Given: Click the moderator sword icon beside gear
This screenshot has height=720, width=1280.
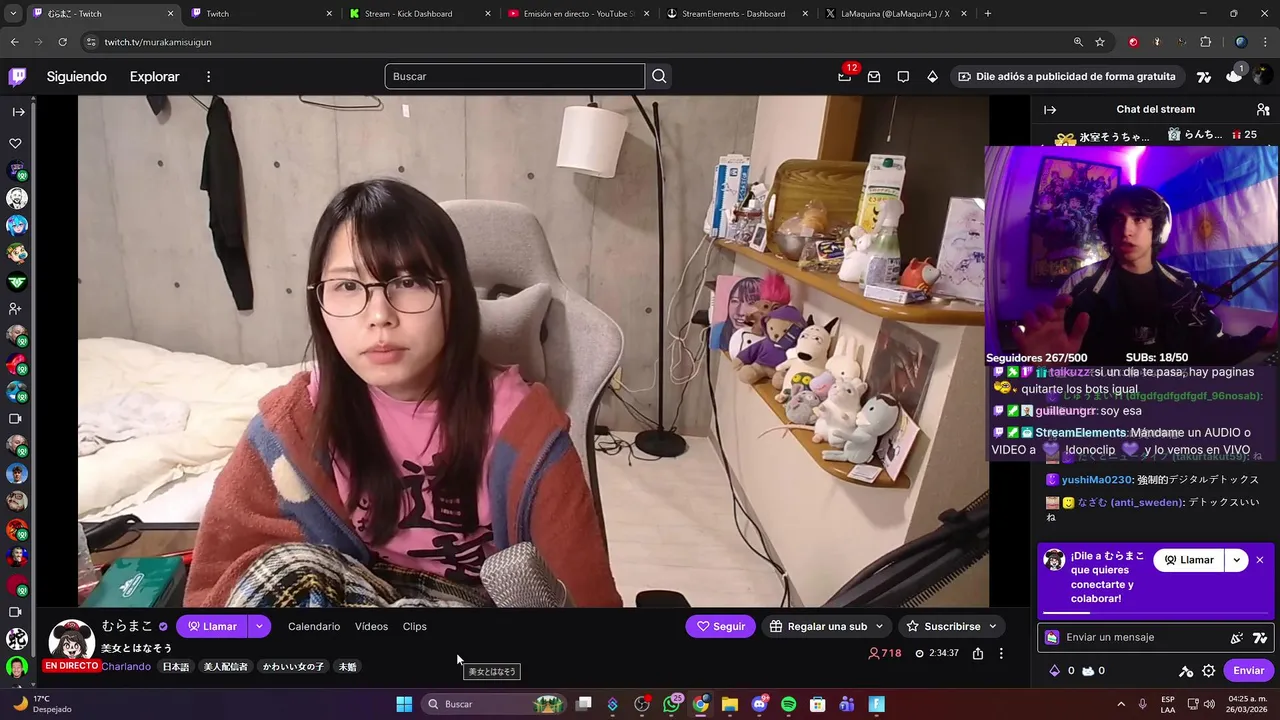Looking at the screenshot, I should [1186, 671].
